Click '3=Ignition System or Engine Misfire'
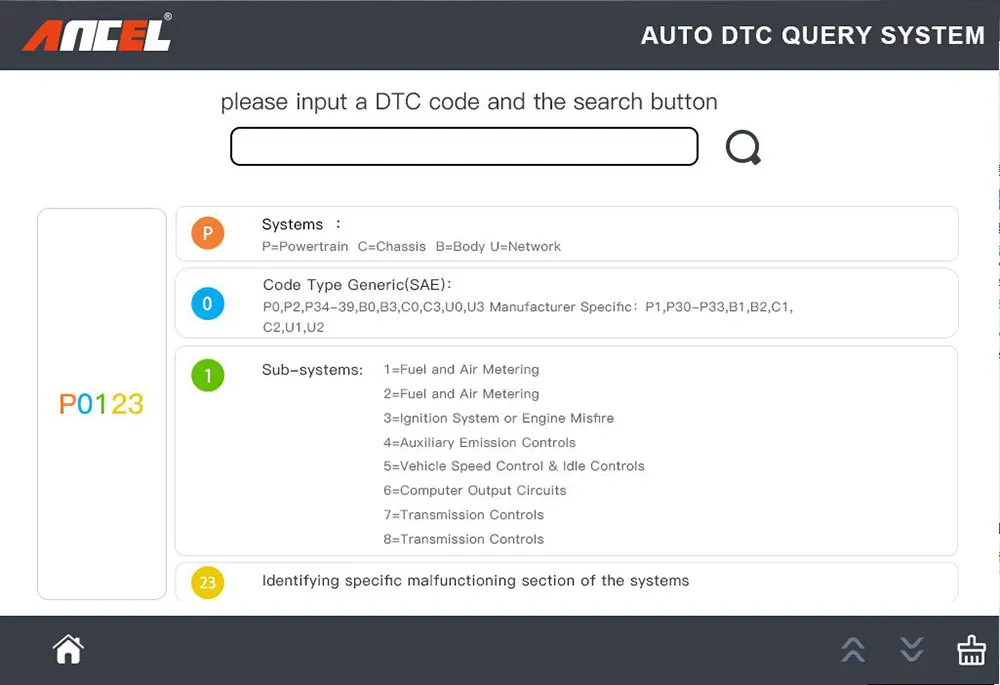The height and width of the screenshot is (685, 1000). coord(499,418)
